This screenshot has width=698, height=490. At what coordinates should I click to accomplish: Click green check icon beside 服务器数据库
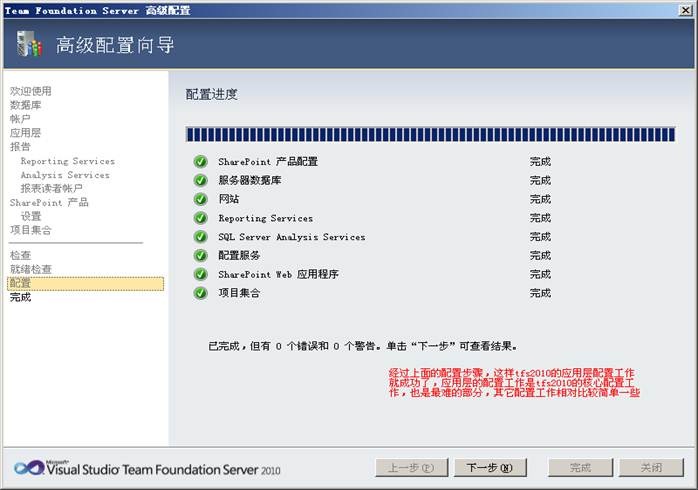pyautogui.click(x=201, y=180)
